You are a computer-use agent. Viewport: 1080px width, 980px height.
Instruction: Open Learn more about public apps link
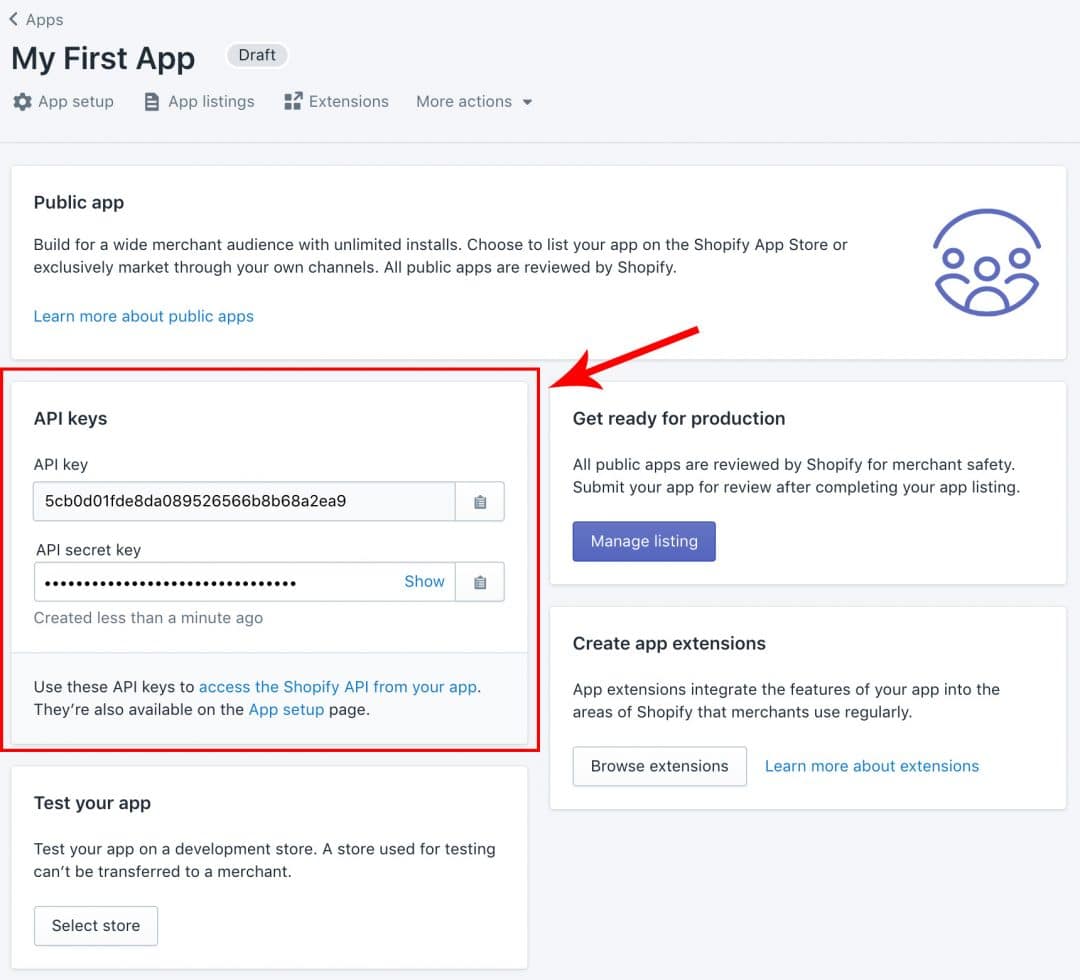[x=144, y=316]
